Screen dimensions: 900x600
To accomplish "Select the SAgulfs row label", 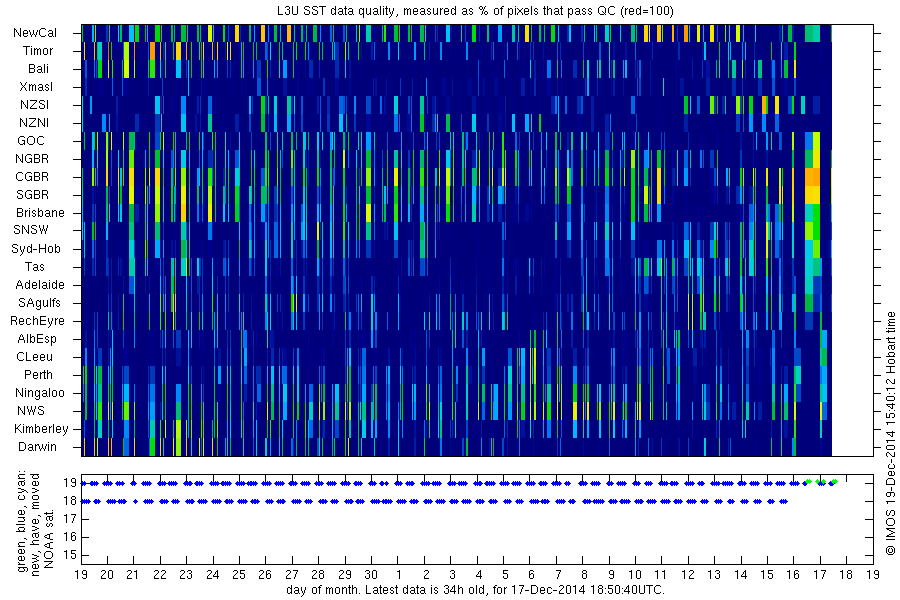I will (x=39, y=303).
